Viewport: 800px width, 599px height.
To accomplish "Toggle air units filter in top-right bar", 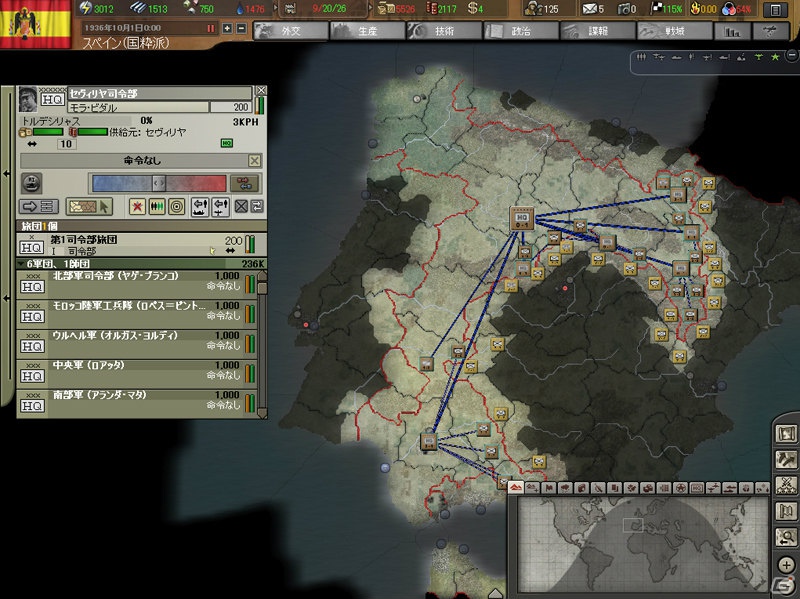I will [659, 57].
